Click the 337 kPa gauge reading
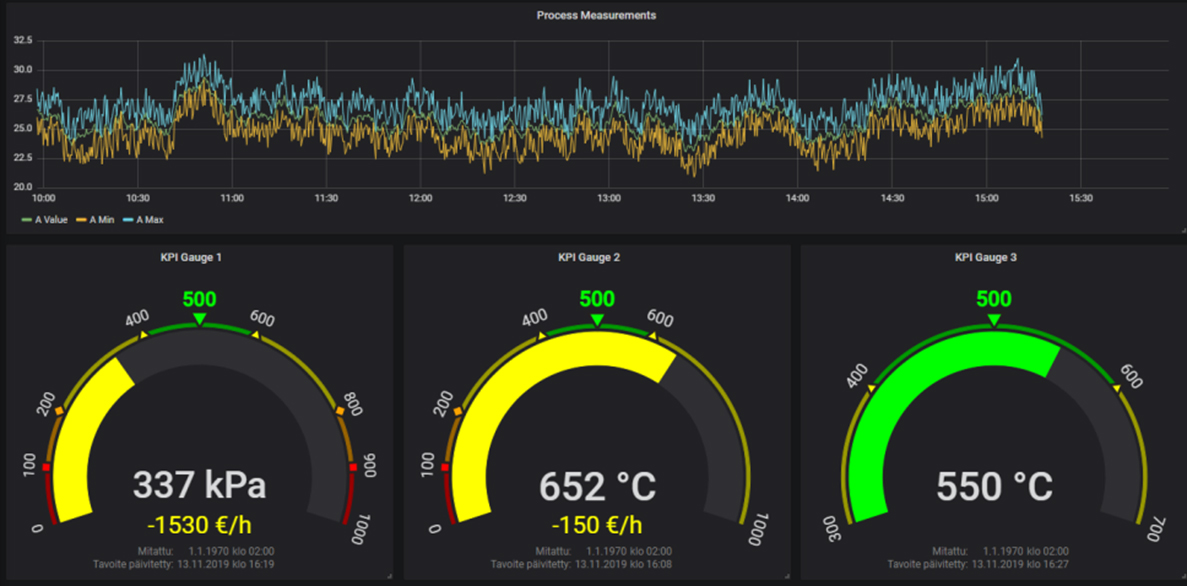Viewport: 1187px width, 586px height. tap(200, 486)
